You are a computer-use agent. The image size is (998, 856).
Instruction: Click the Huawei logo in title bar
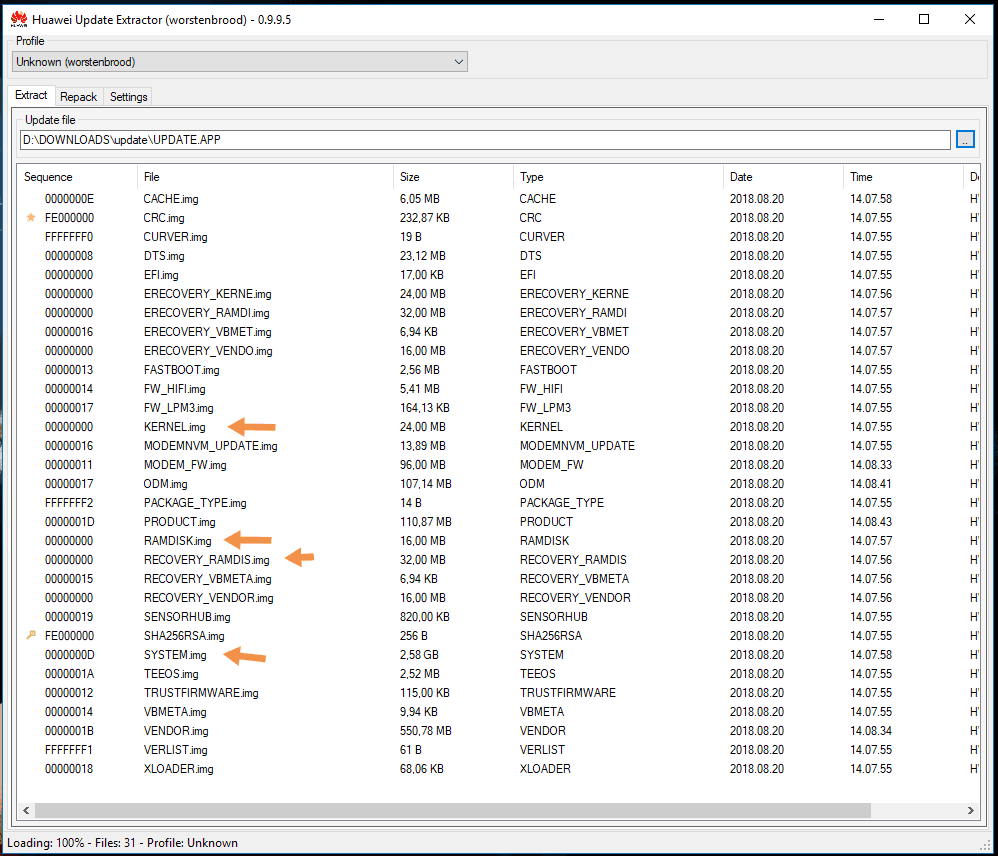[19, 20]
